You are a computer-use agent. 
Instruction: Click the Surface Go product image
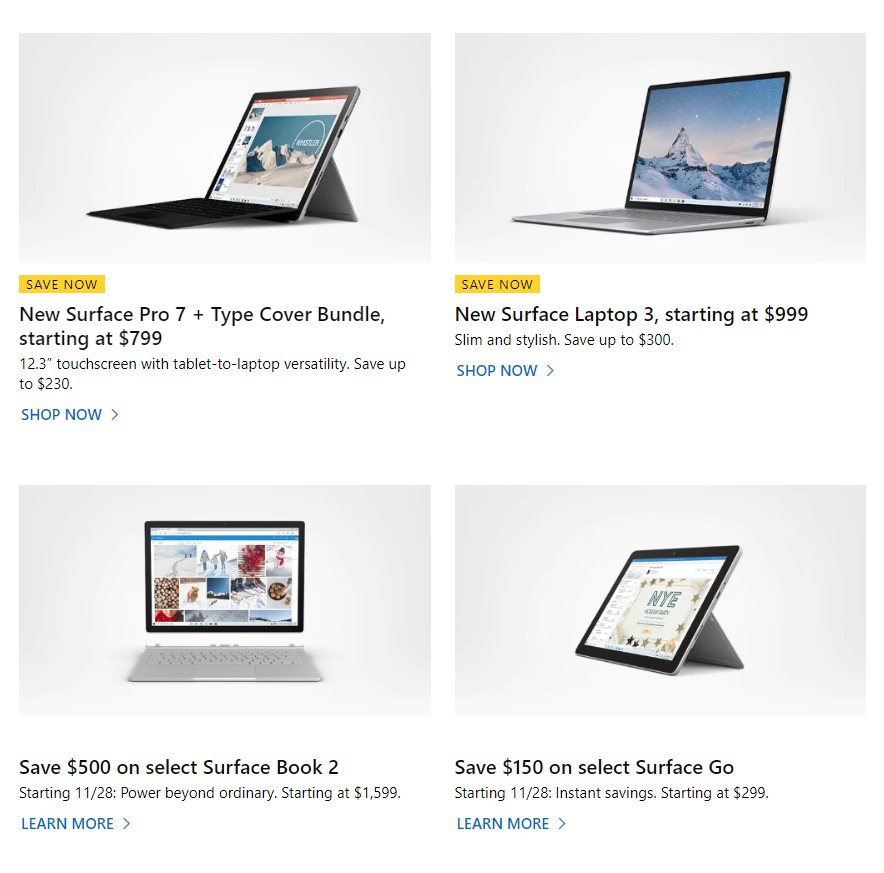pyautogui.click(x=660, y=600)
